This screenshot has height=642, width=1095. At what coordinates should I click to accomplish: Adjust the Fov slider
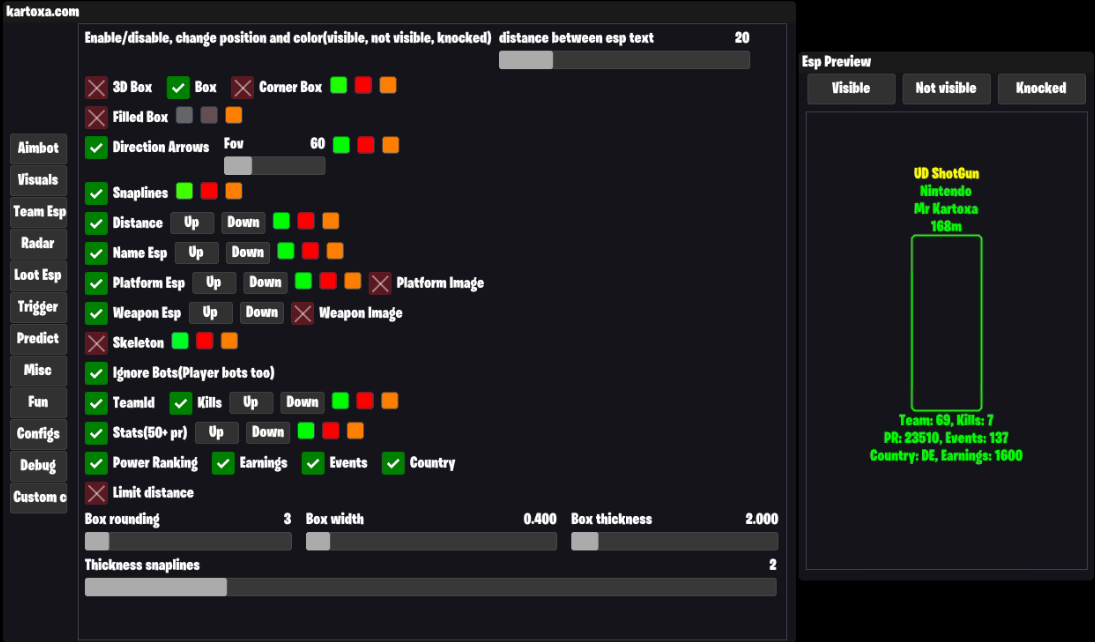point(274,166)
